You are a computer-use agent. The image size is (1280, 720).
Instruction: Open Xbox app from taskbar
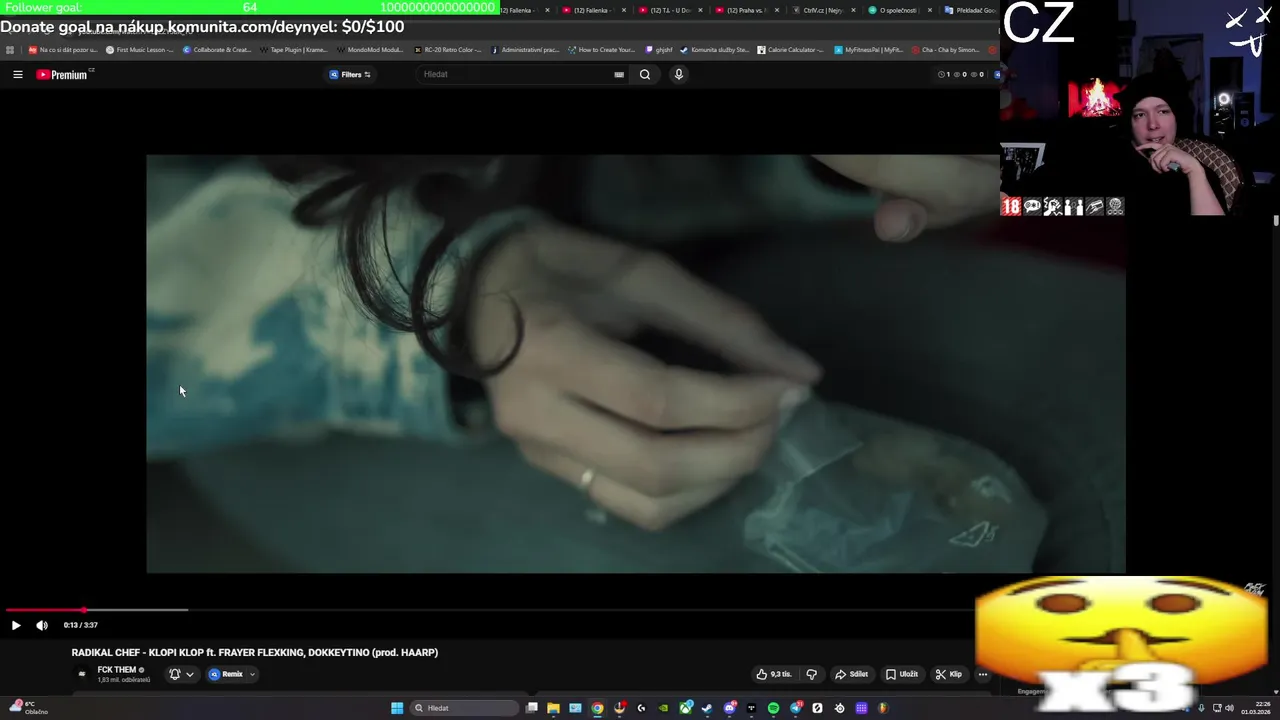click(x=686, y=708)
